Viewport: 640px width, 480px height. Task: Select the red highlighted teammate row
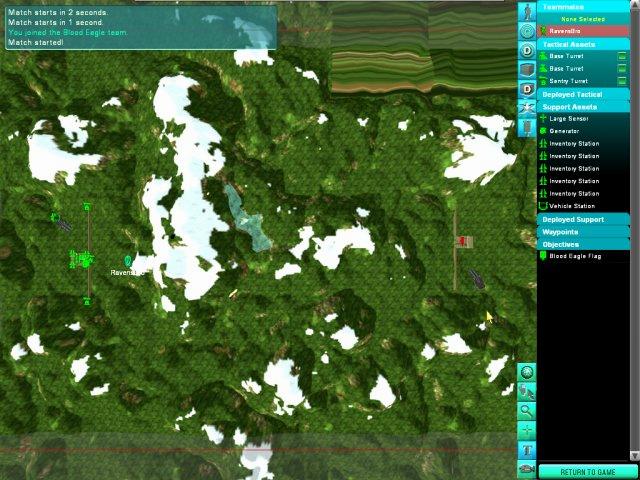click(x=583, y=31)
